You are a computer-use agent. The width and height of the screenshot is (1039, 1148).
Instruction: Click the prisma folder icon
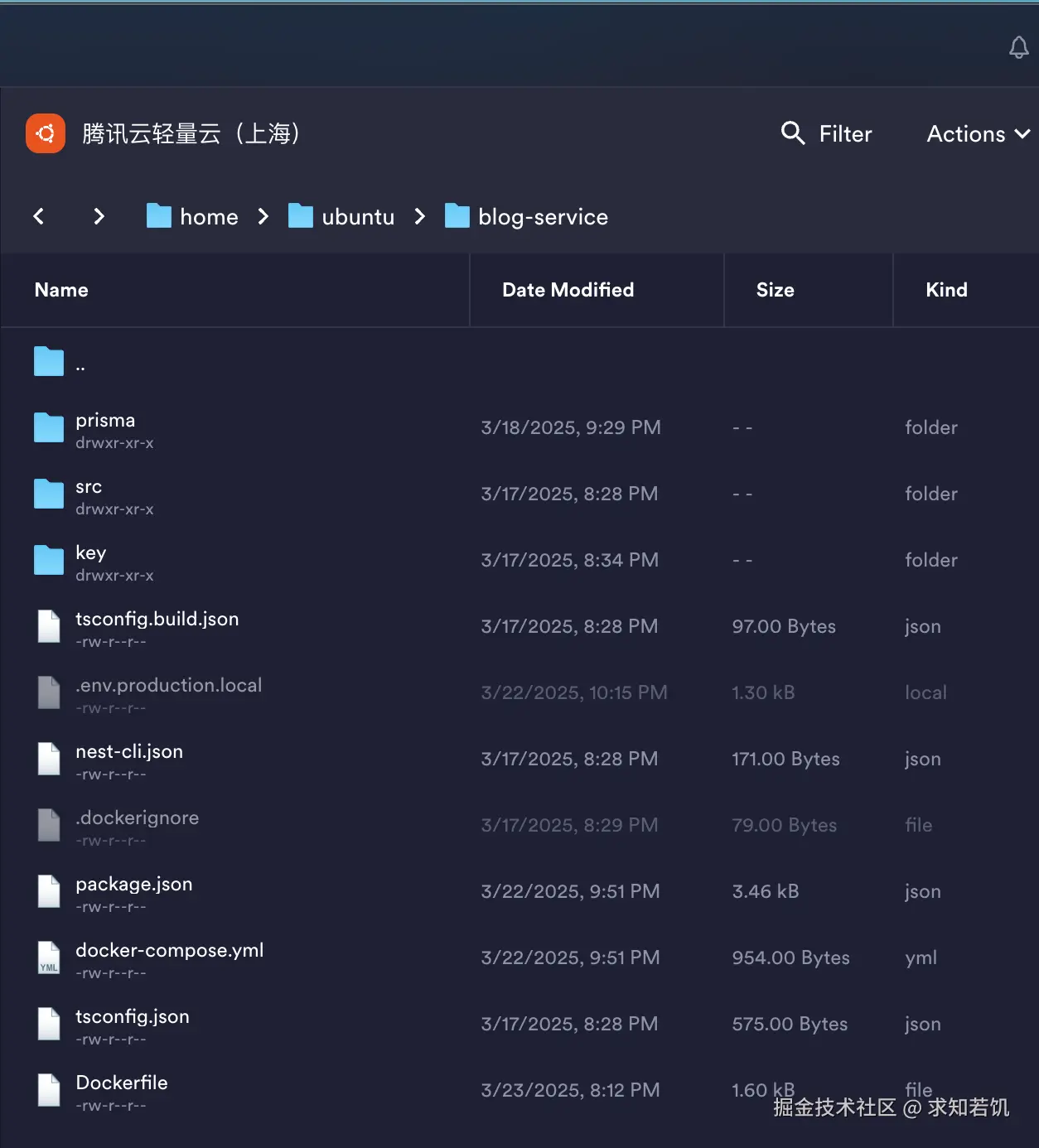point(49,427)
